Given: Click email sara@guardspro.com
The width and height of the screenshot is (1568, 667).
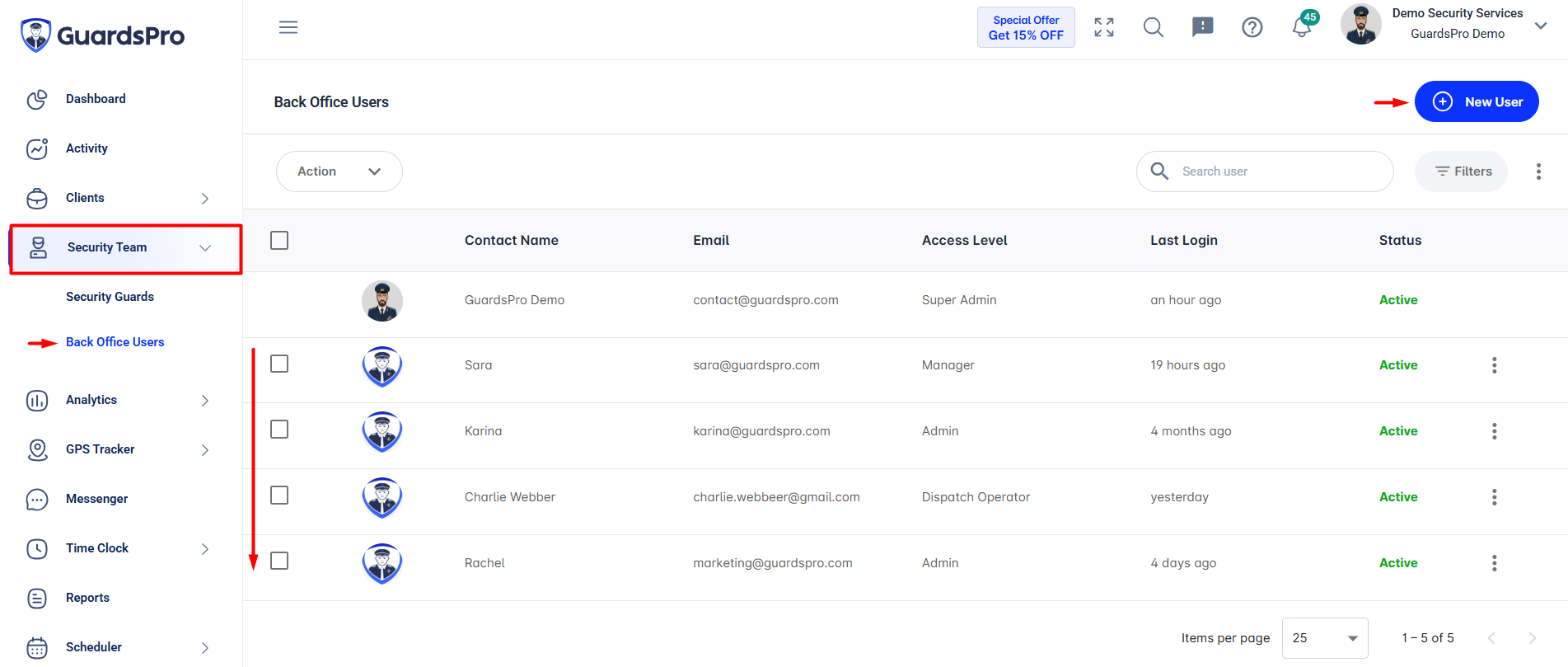Looking at the screenshot, I should [756, 365].
